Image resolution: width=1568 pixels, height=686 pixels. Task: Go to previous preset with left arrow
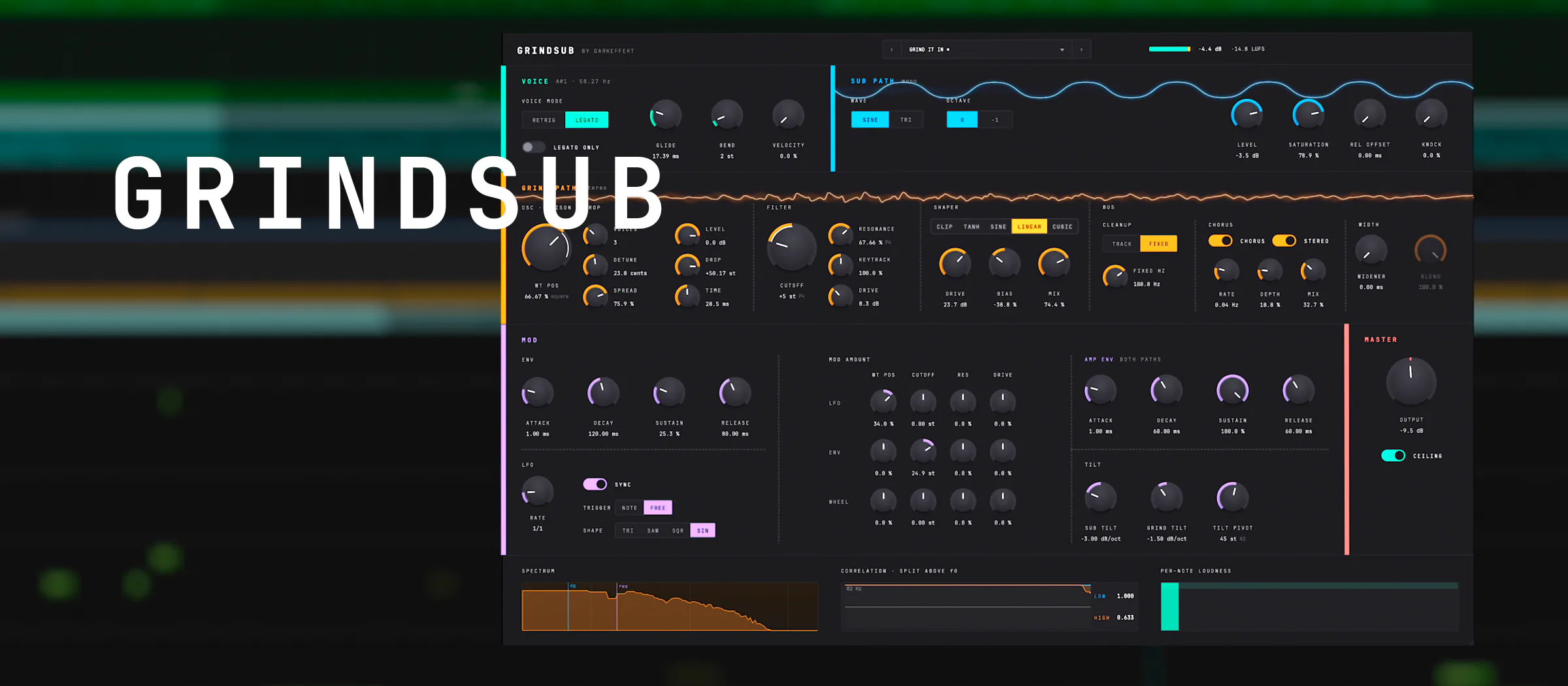click(x=891, y=50)
